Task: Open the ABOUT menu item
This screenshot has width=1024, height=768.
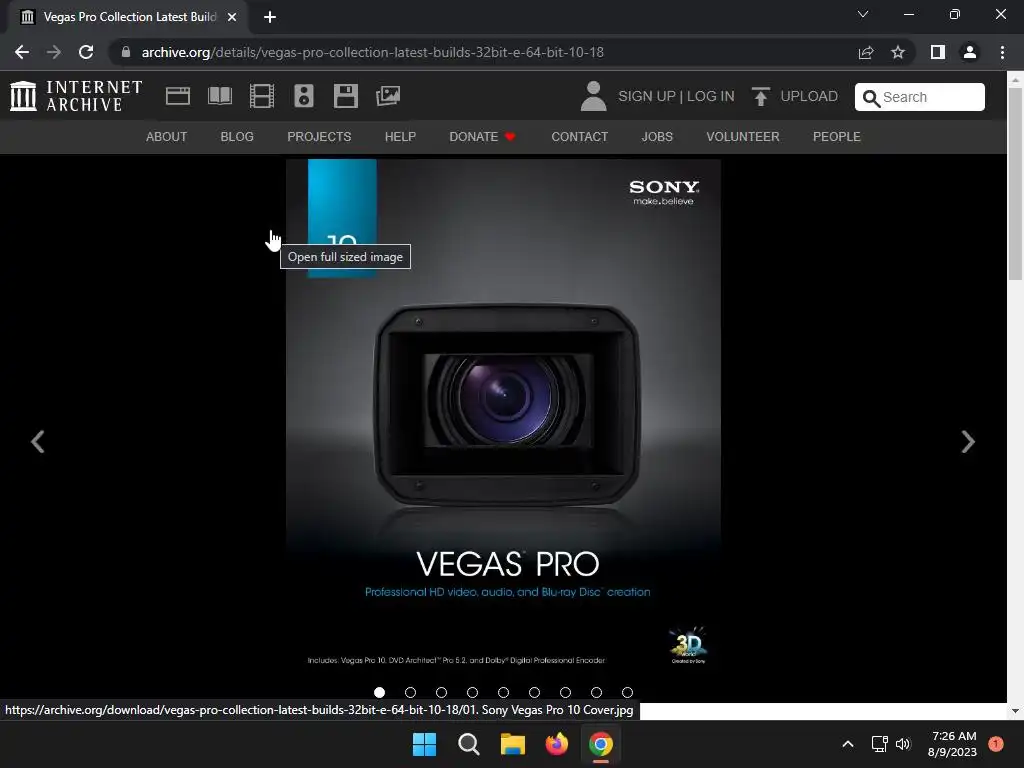Action: [167, 136]
